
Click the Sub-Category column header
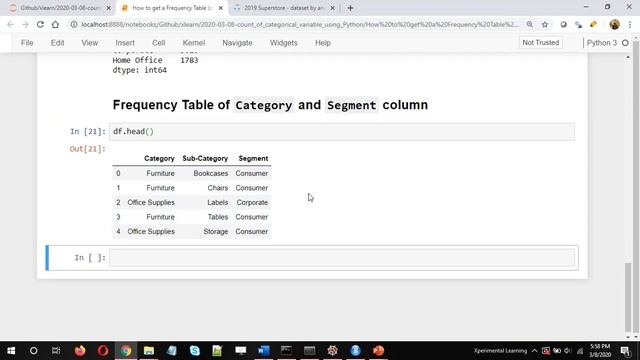pyautogui.click(x=205, y=158)
